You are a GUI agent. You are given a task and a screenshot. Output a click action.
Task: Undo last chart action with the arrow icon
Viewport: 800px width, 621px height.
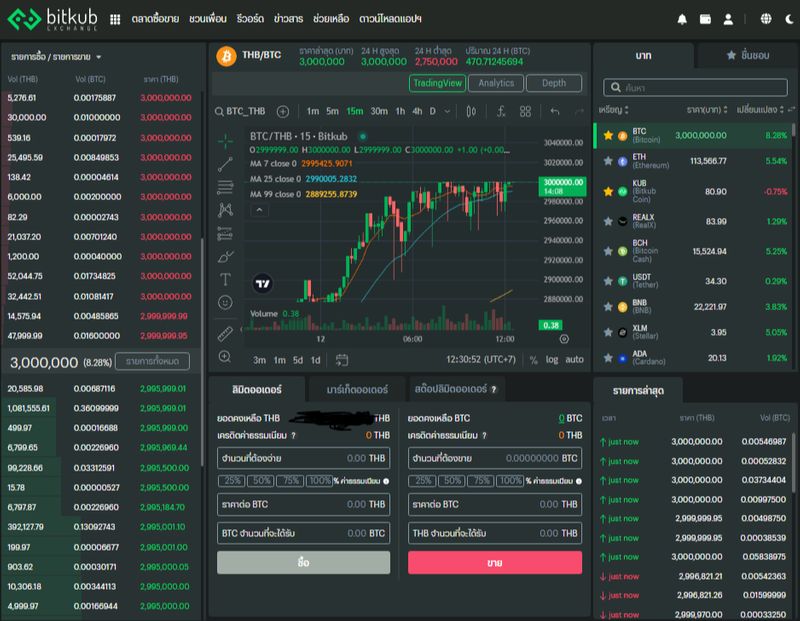[554, 111]
